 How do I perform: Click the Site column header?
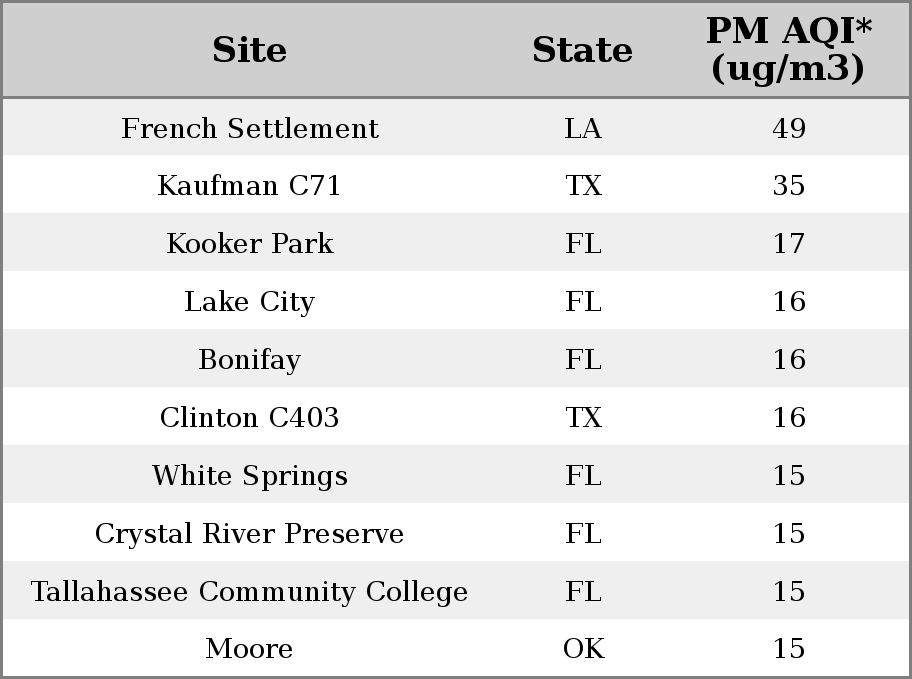point(250,50)
